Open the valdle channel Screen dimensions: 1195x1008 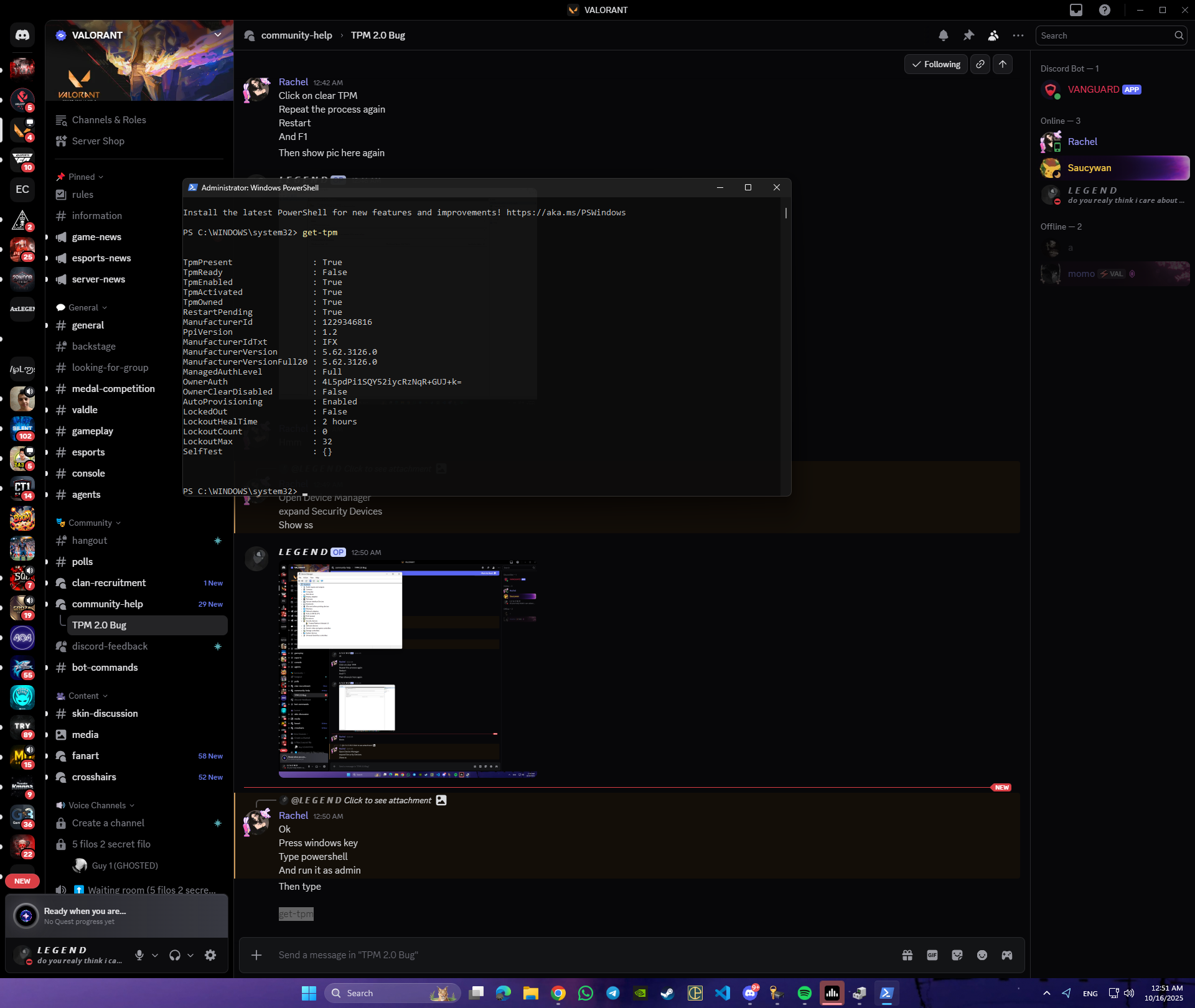[85, 410]
